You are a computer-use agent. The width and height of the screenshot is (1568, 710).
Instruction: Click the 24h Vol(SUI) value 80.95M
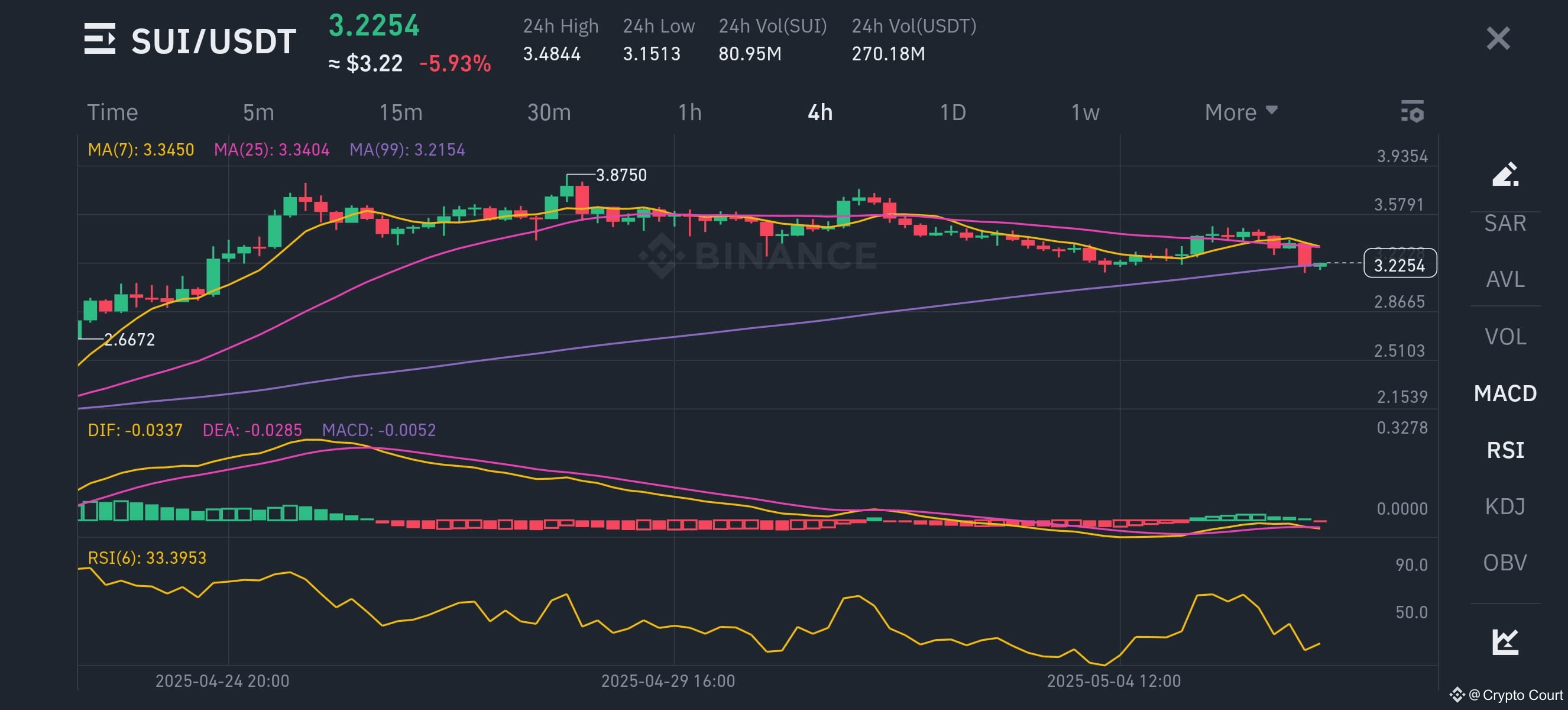(749, 54)
